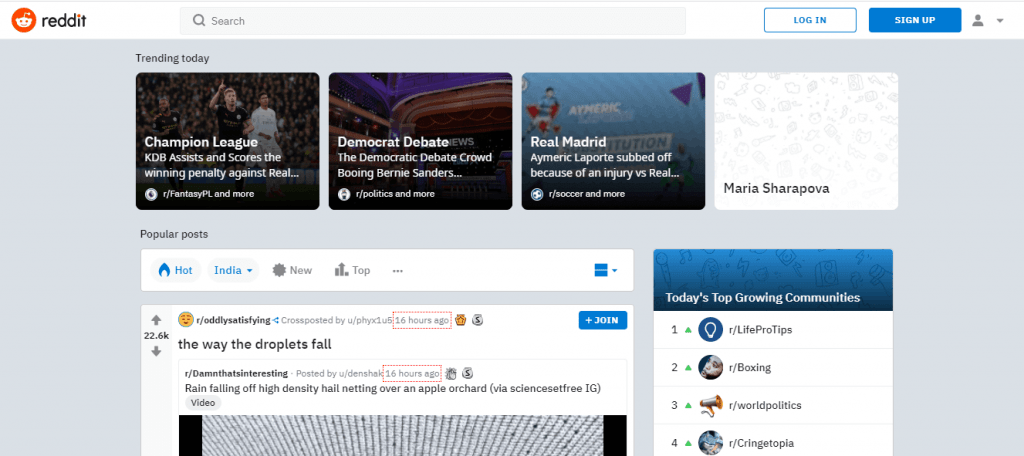Click the LOG IN button

(x=810, y=20)
